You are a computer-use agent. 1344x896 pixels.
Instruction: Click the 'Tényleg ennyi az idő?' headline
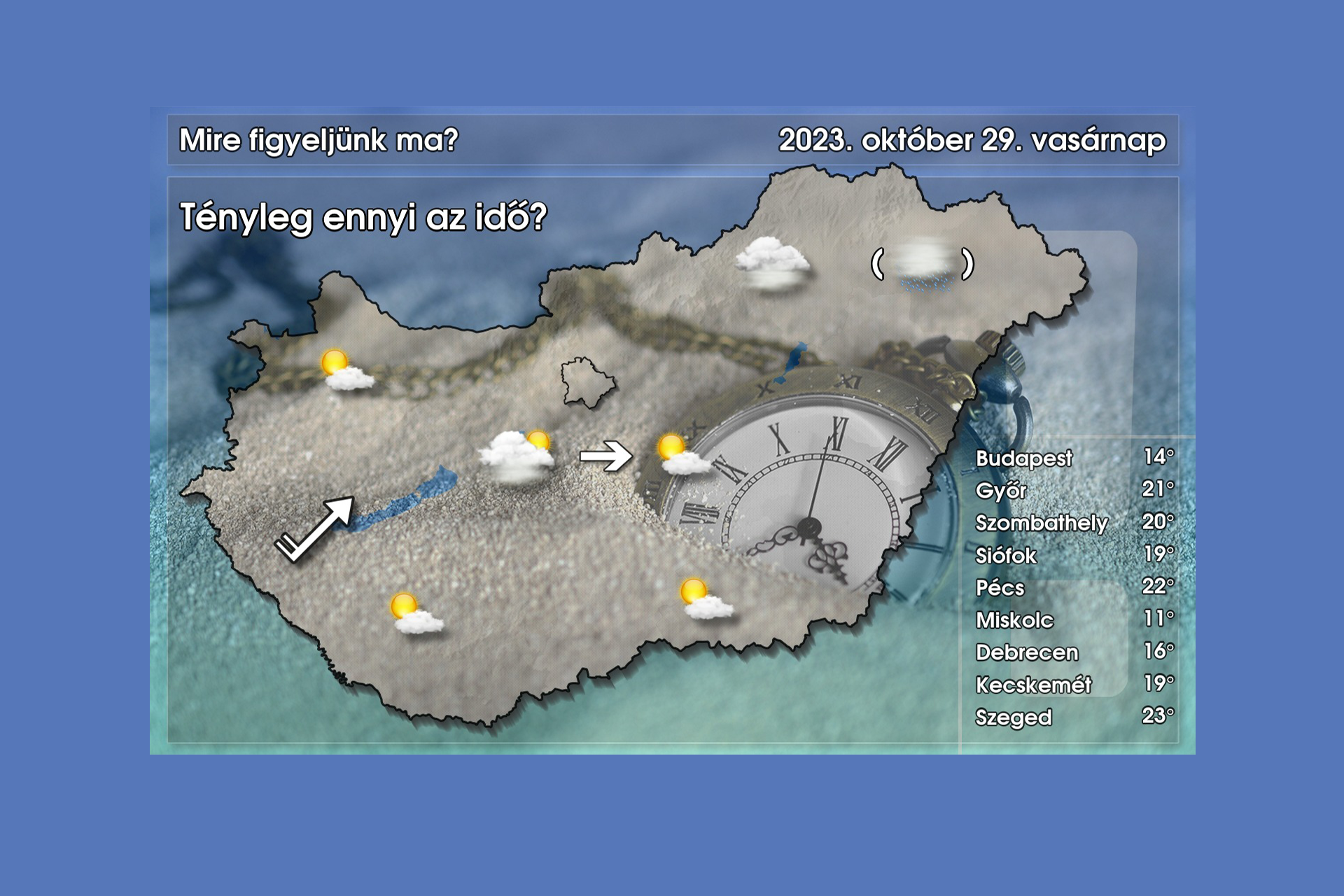[363, 217]
